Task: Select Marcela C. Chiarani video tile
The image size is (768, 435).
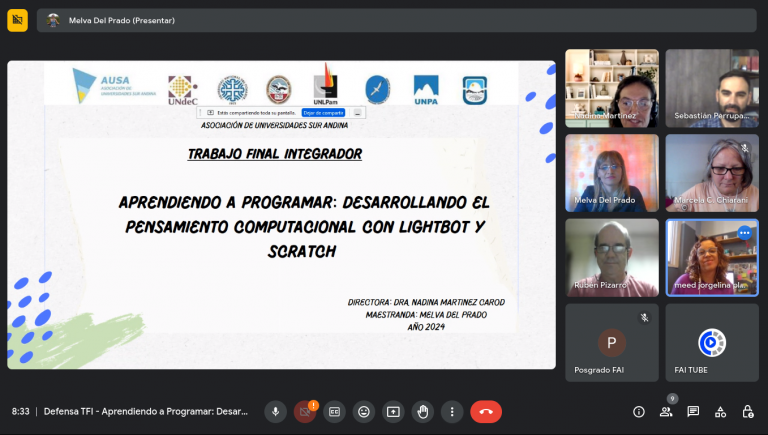Action: click(712, 173)
